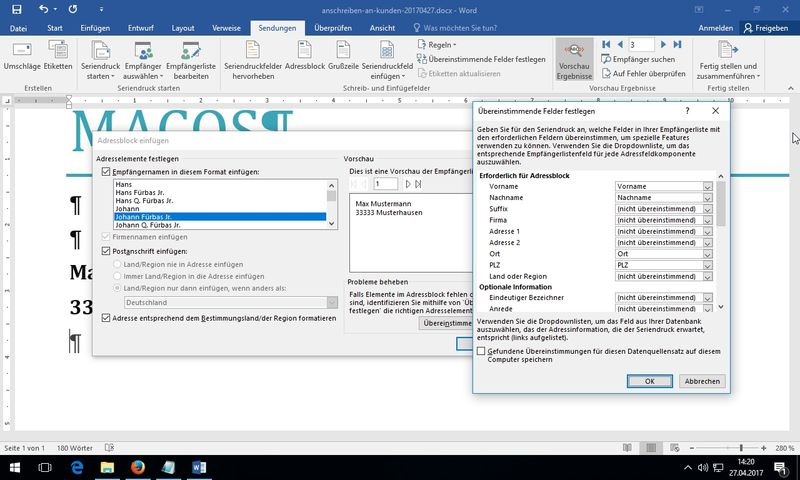Click the Umschläge envelope icon
This screenshot has height=480, width=800.
pos(20,51)
